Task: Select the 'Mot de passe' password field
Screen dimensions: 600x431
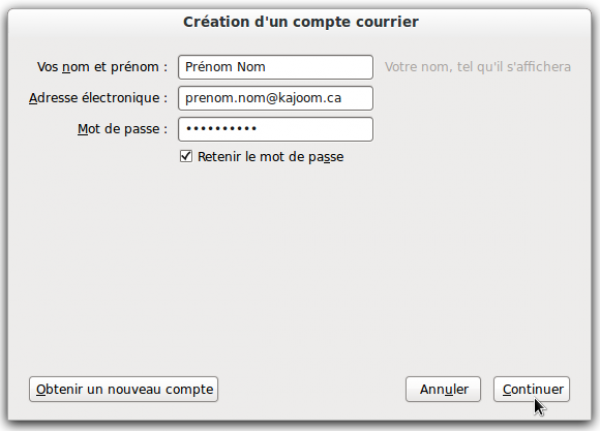Action: 276,129
